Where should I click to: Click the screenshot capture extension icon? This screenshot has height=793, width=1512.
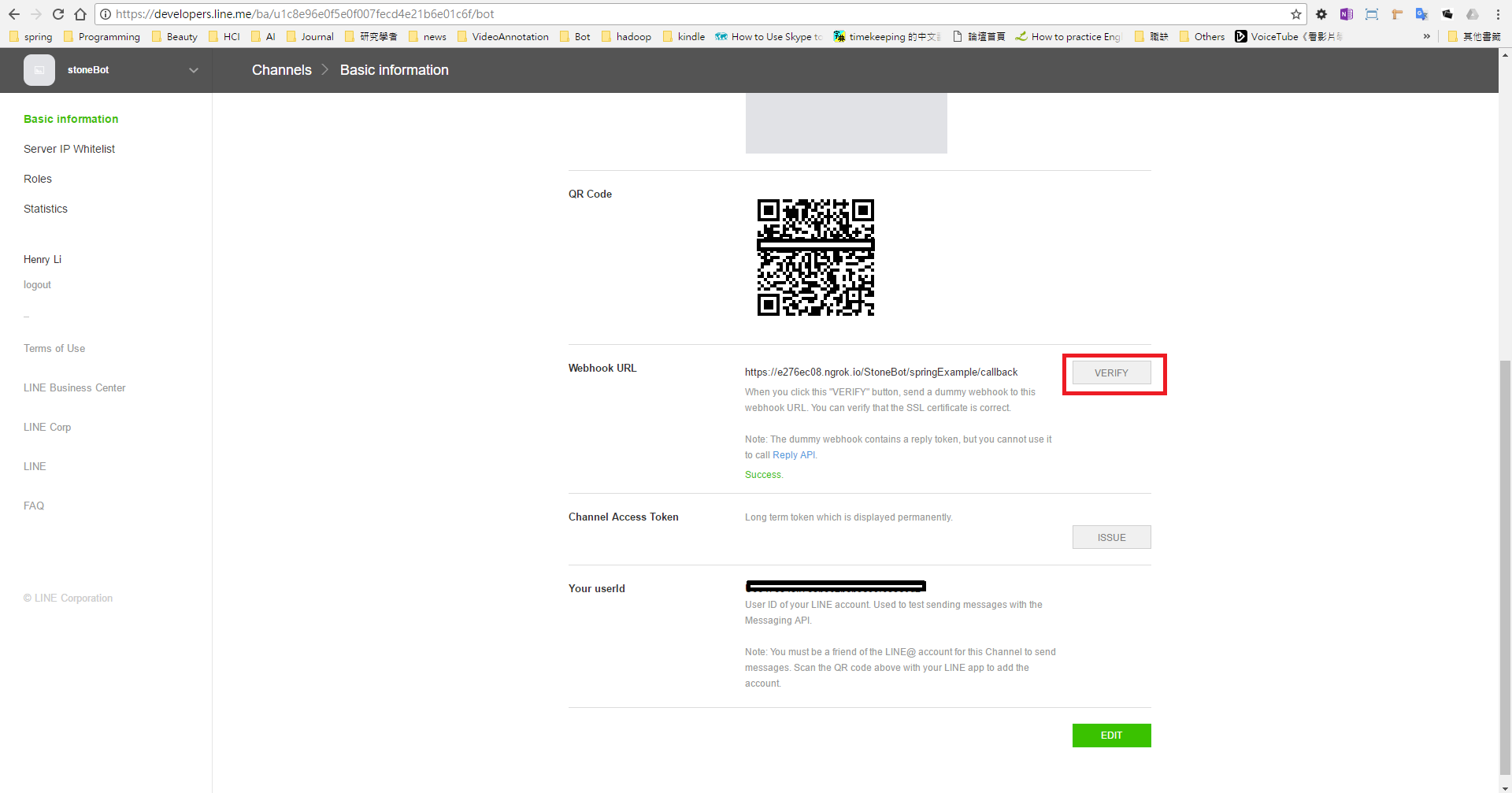point(1372,14)
